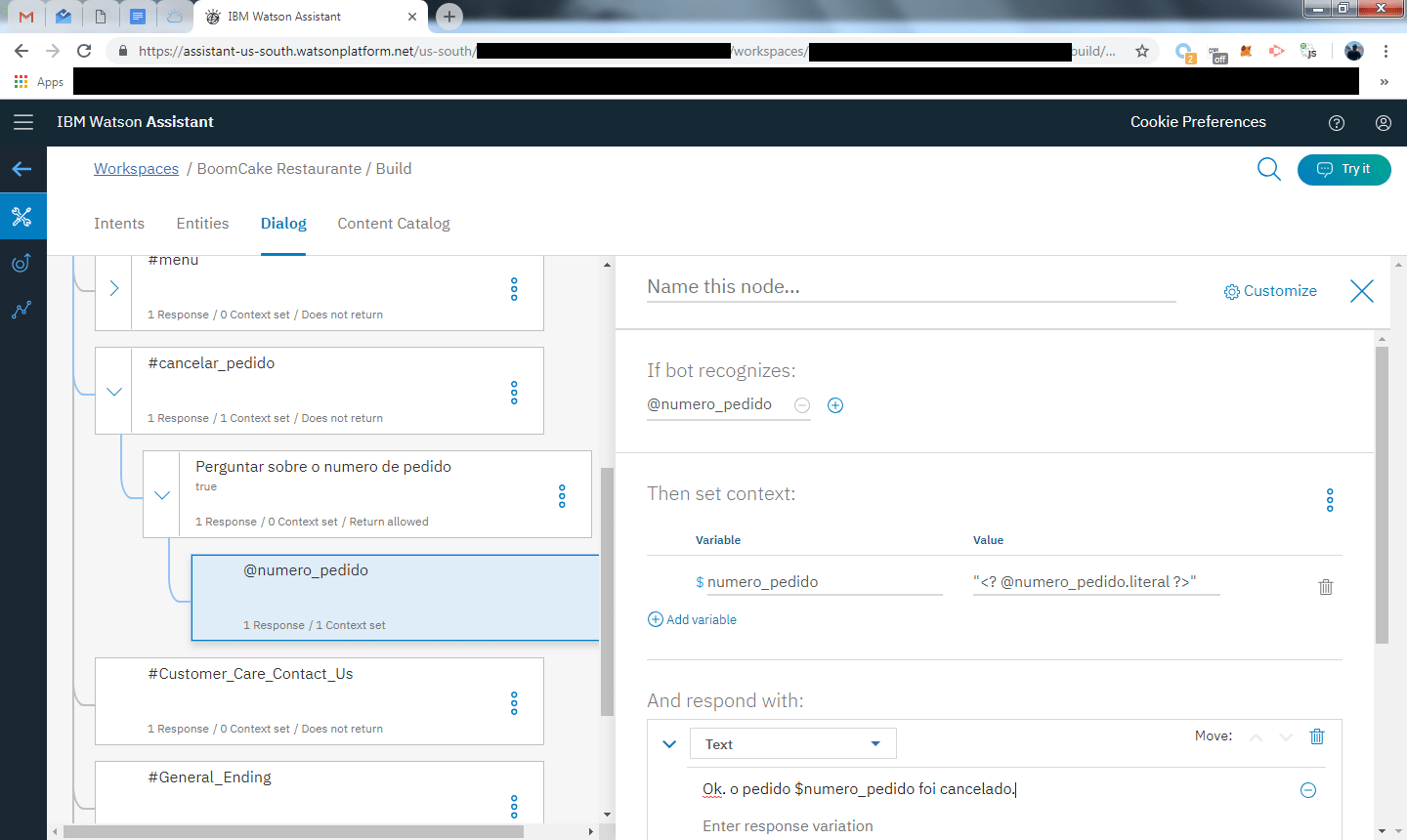Click Customize for this node
This screenshot has width=1407, height=840.
pos(1270,291)
